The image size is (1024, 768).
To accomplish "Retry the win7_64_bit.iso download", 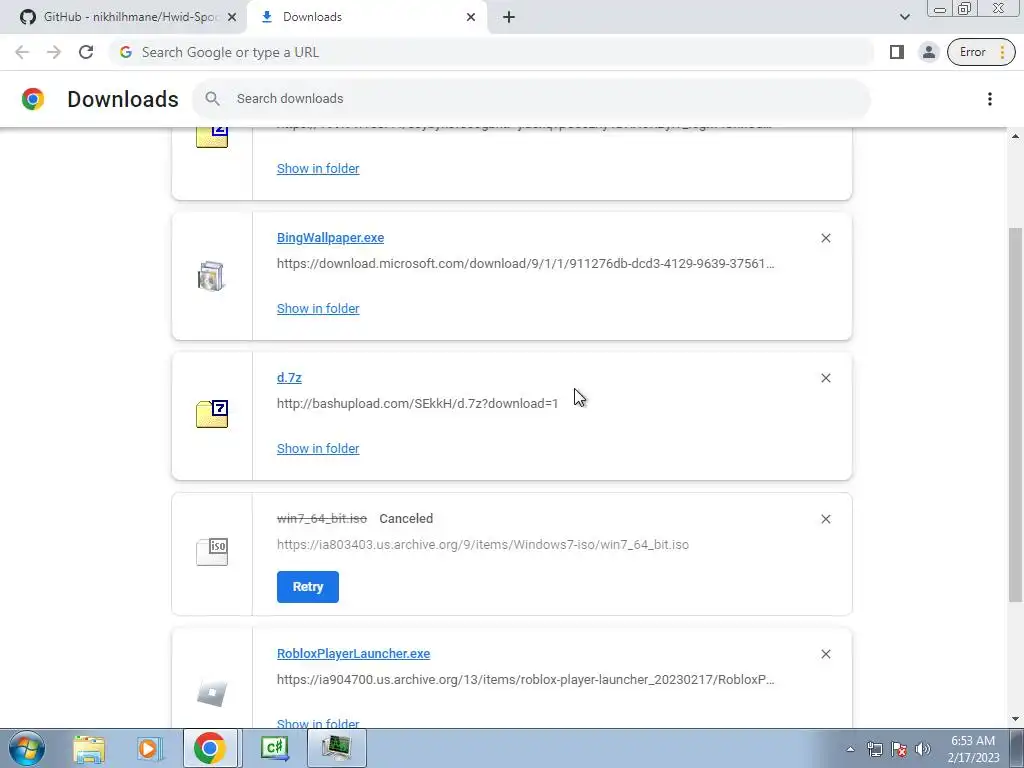I will pyautogui.click(x=308, y=586).
